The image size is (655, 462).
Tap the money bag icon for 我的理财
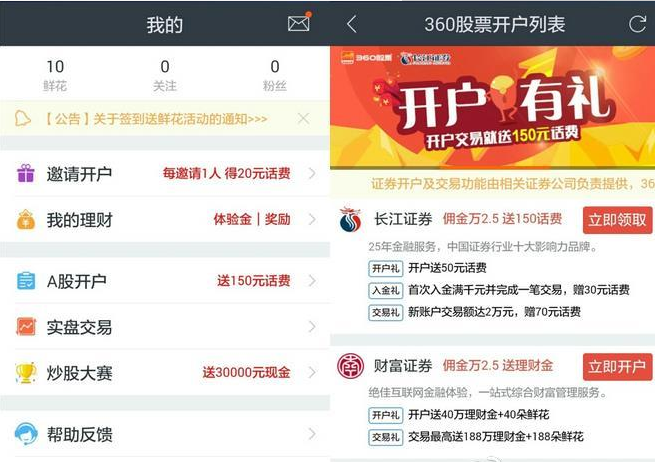[26, 219]
